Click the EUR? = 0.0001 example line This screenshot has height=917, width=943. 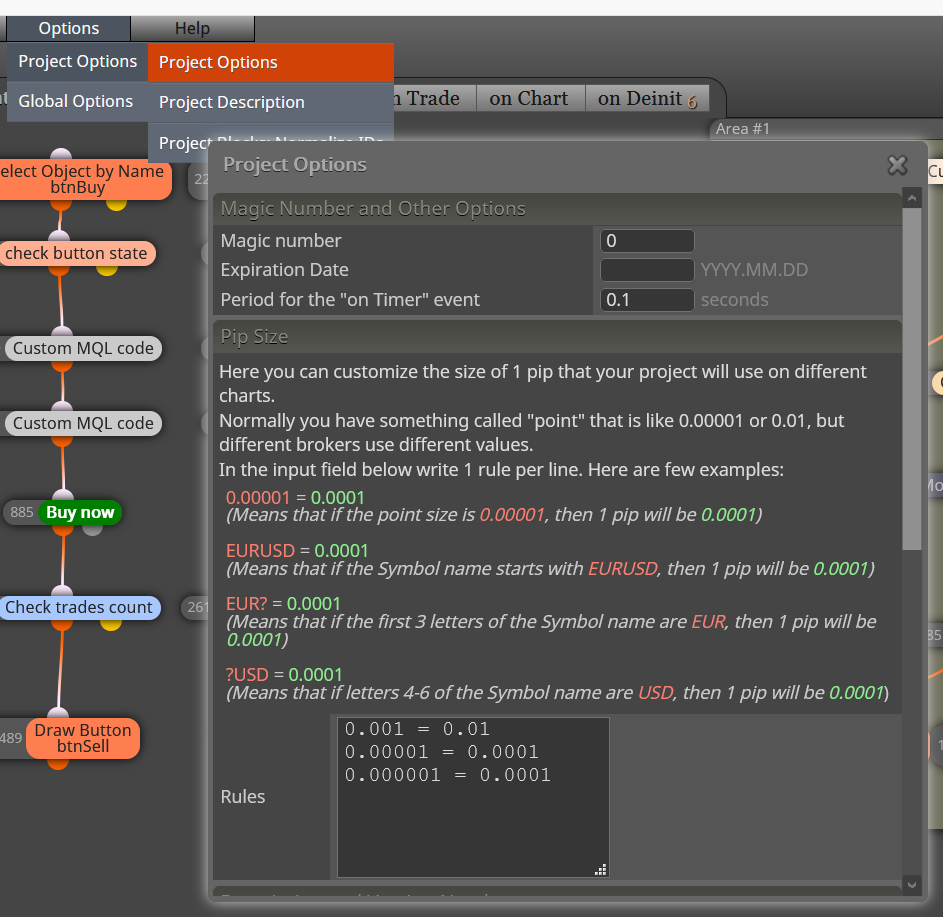tap(283, 604)
